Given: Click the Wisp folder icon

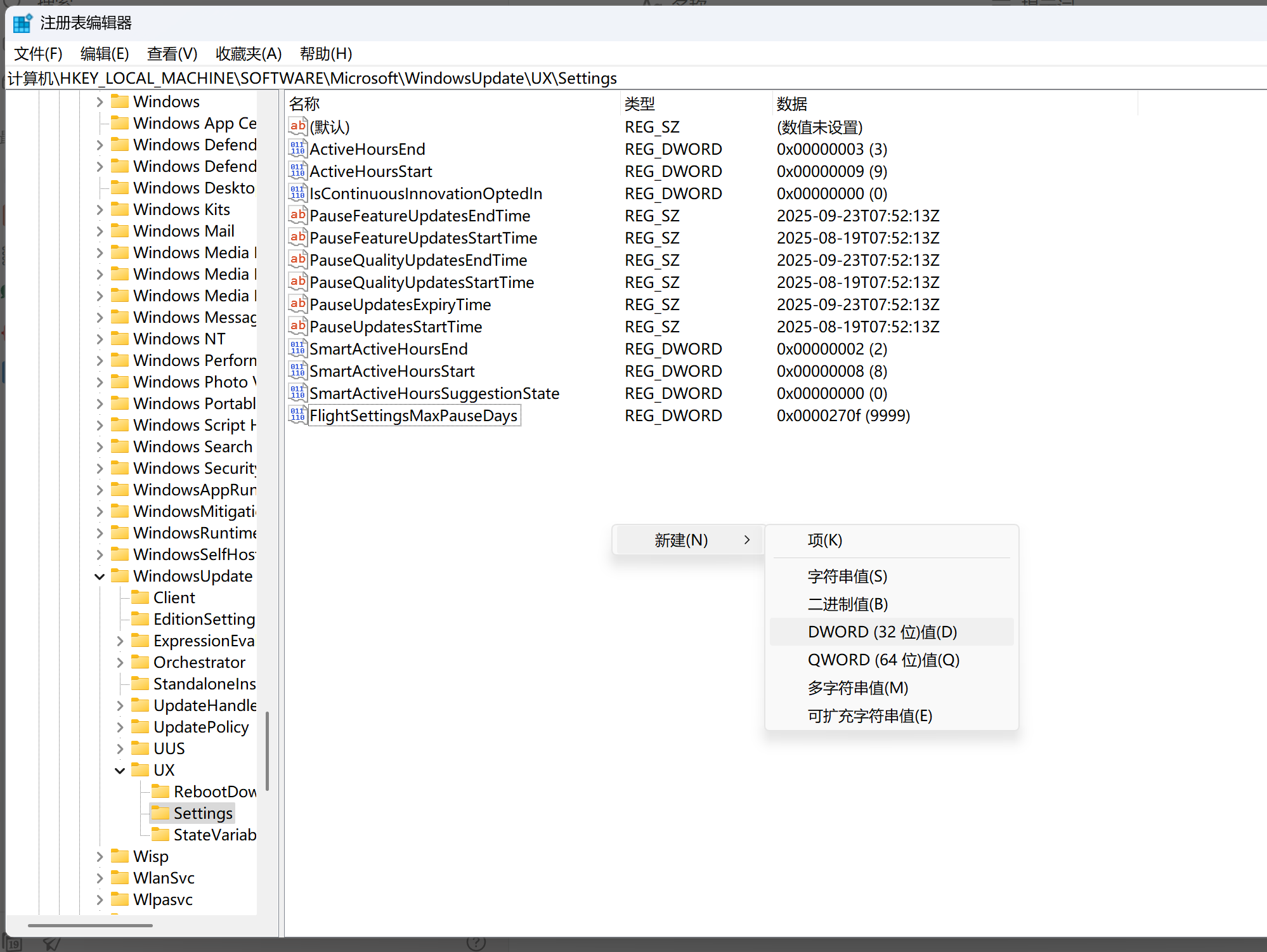Looking at the screenshot, I should point(120,856).
